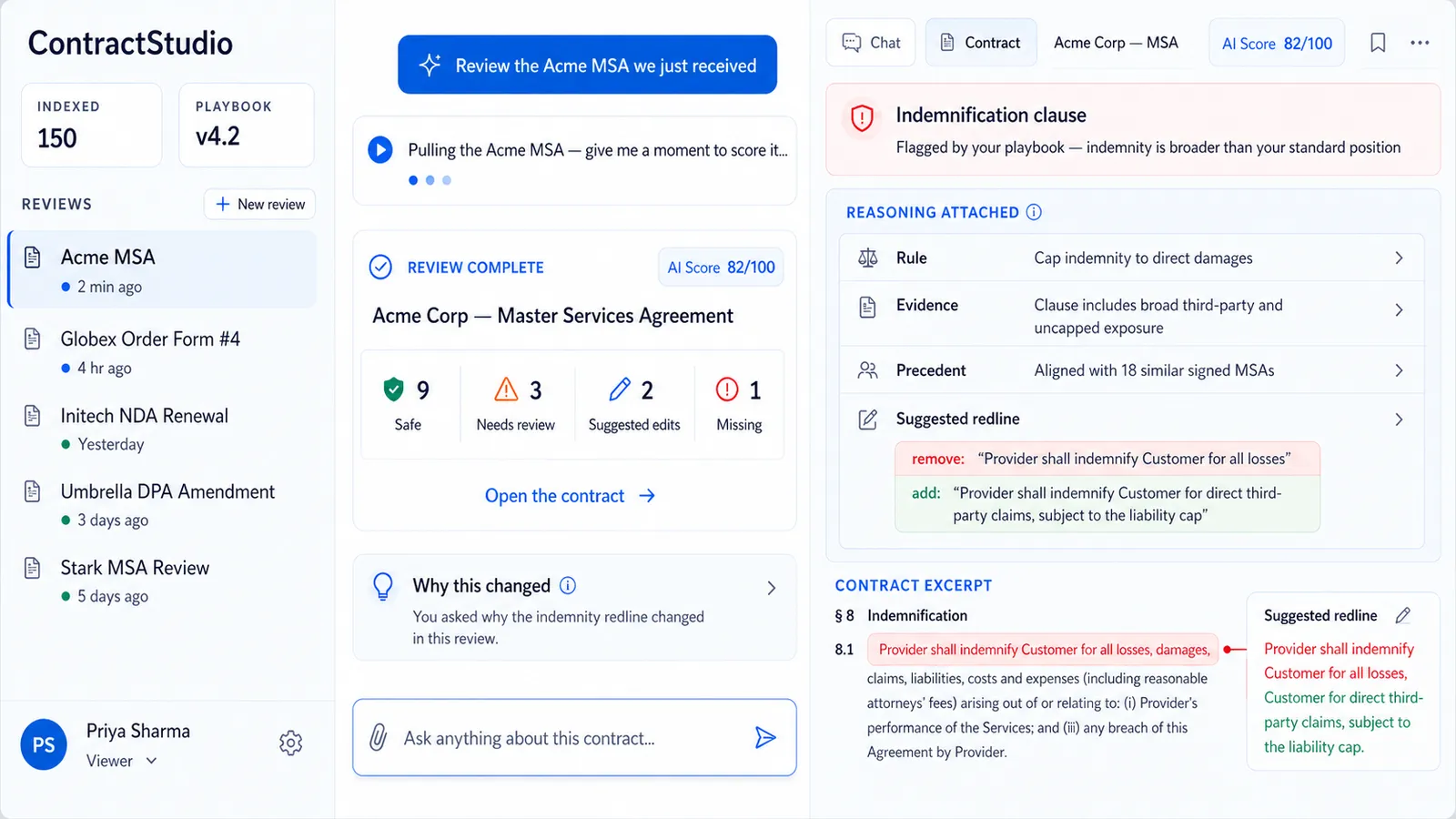Click the info icon beside Reasoning Attached

tap(1034, 212)
